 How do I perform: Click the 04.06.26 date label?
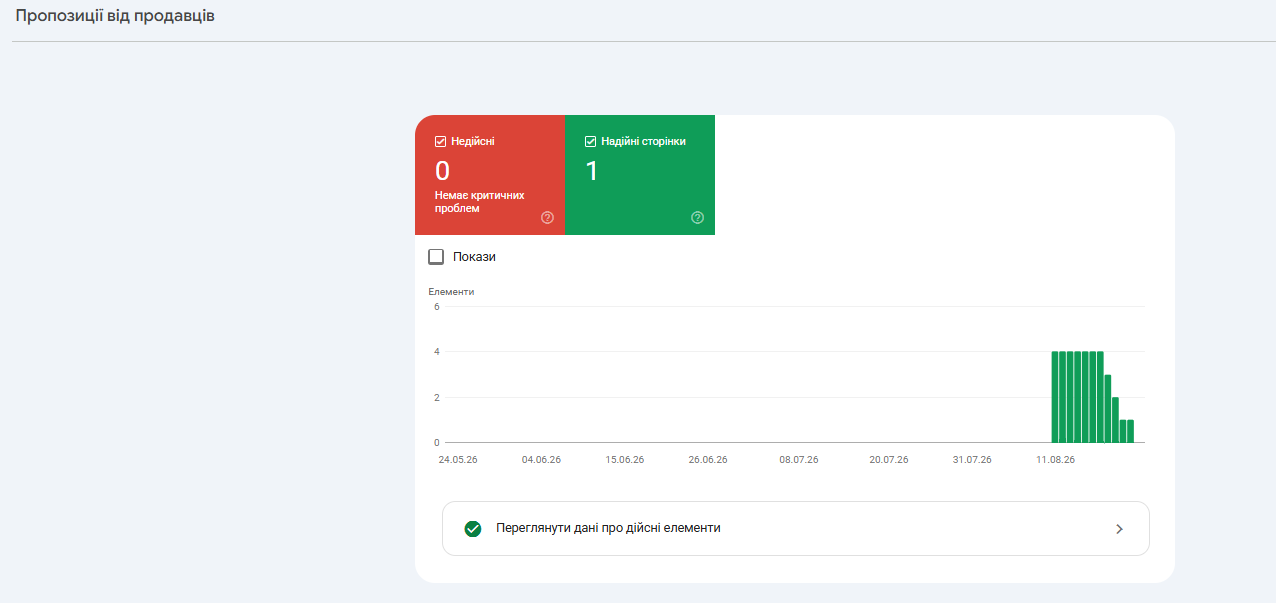tap(541, 460)
